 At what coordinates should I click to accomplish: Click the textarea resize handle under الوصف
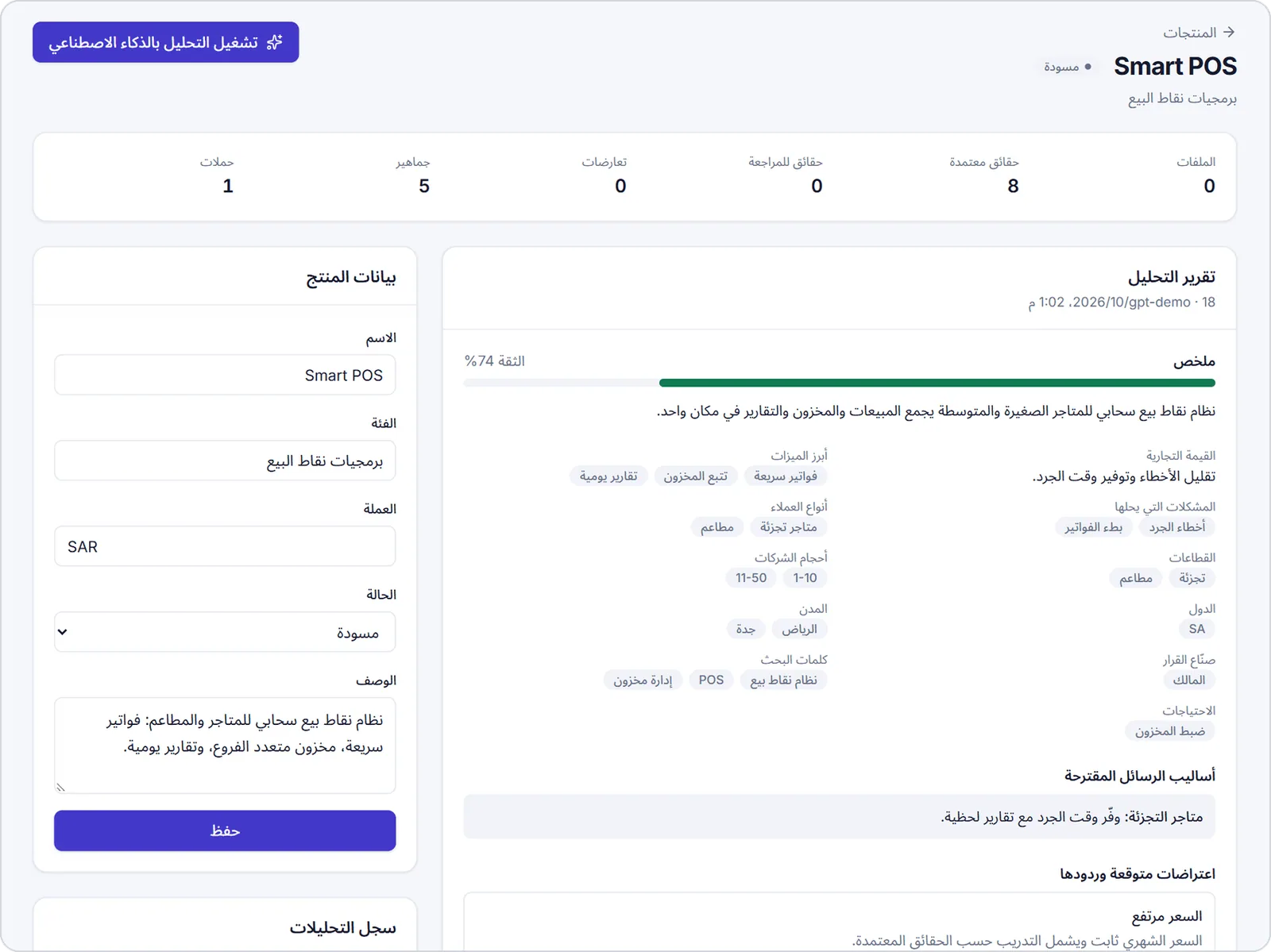click(x=60, y=787)
